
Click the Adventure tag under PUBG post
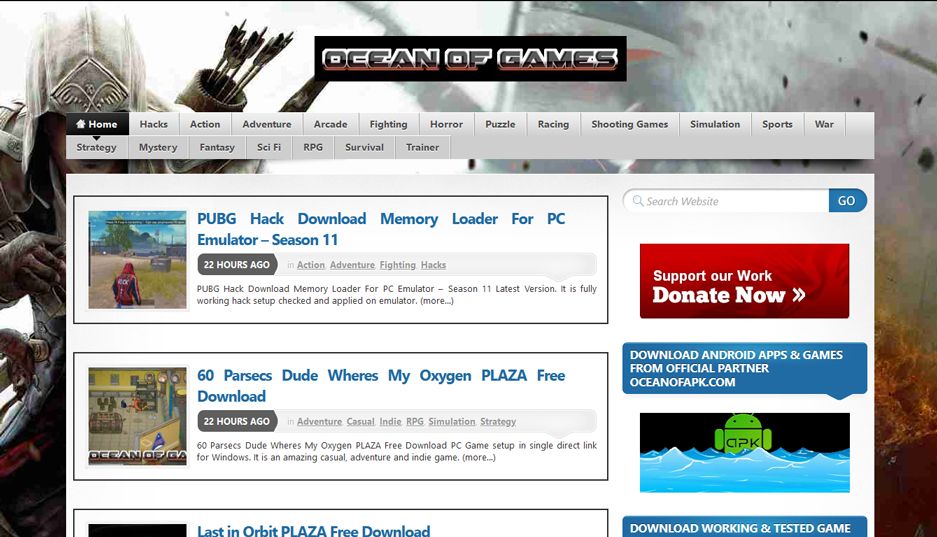point(353,265)
